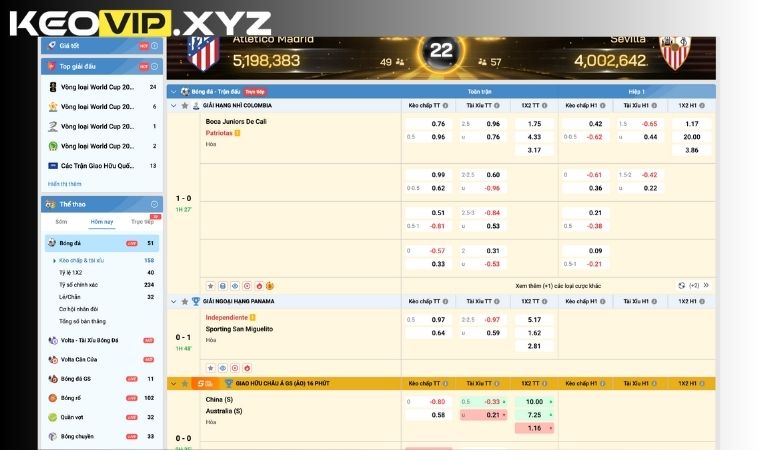
Task: Switch to the Hôm nay tab
Action: coord(101,221)
